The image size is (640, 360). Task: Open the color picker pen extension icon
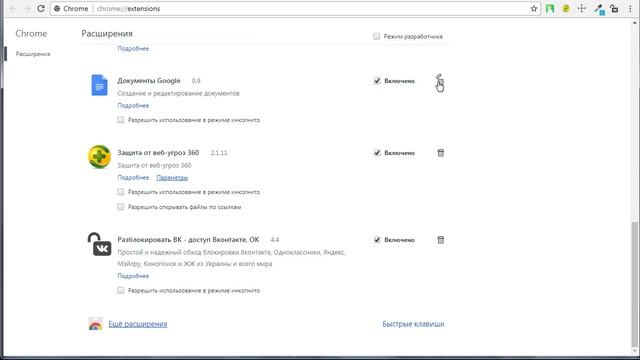coord(599,9)
